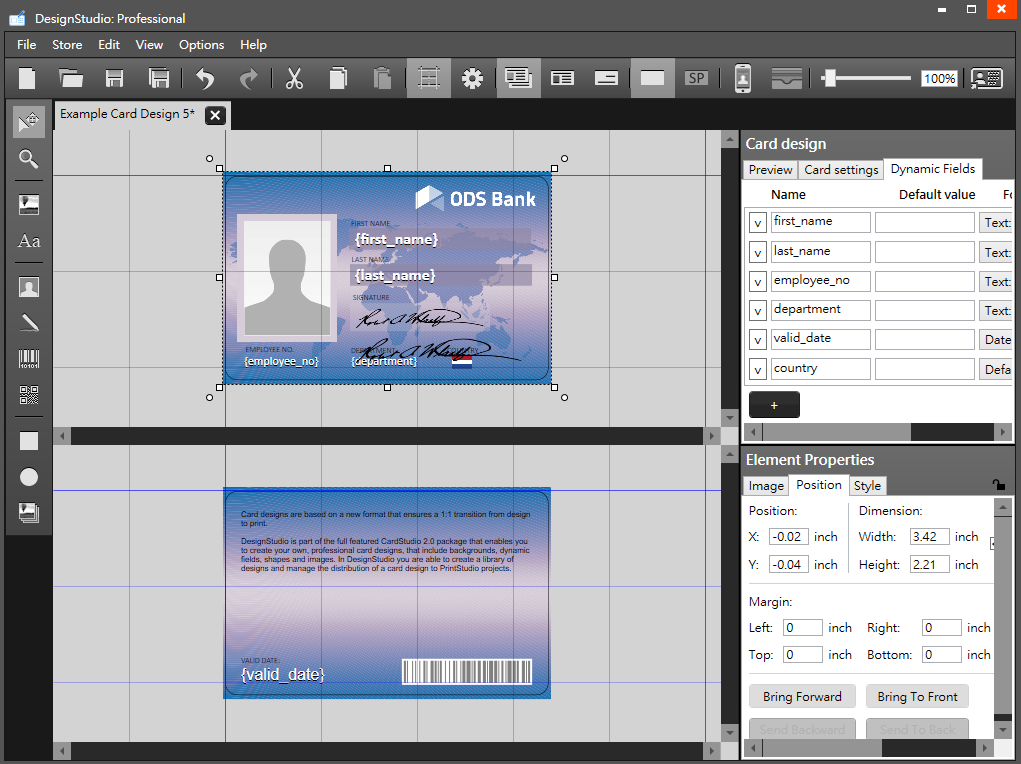Screen dimensions: 1021x764
Task: Toggle the padlock icon in Element Properties
Action: tap(998, 485)
